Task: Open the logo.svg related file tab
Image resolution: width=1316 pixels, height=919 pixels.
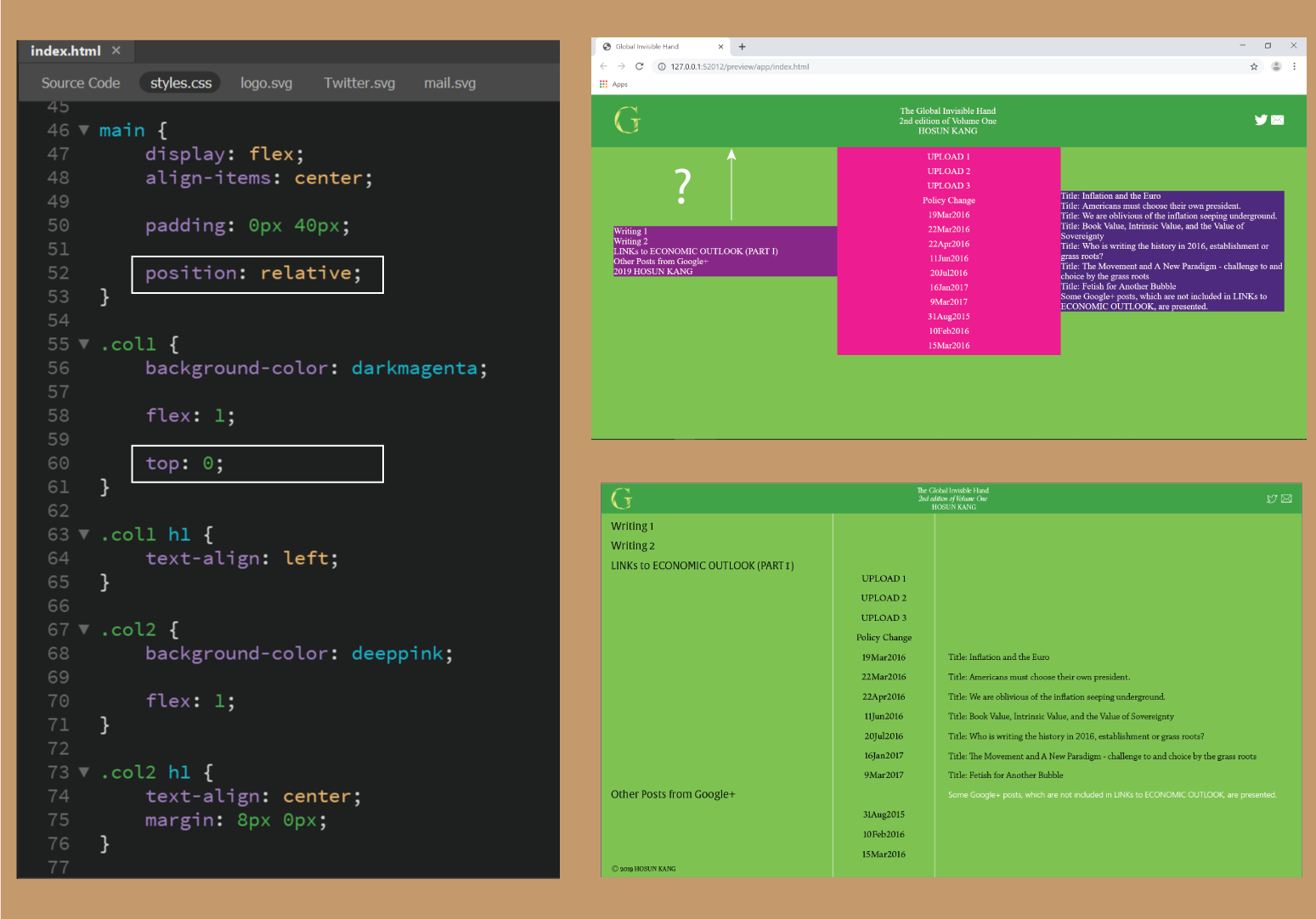Action: point(266,83)
